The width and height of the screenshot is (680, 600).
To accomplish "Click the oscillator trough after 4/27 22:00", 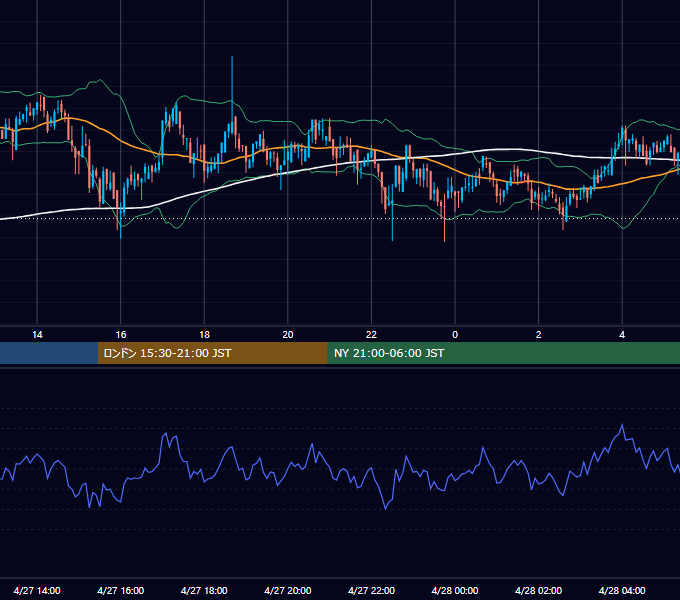I will [x=386, y=508].
